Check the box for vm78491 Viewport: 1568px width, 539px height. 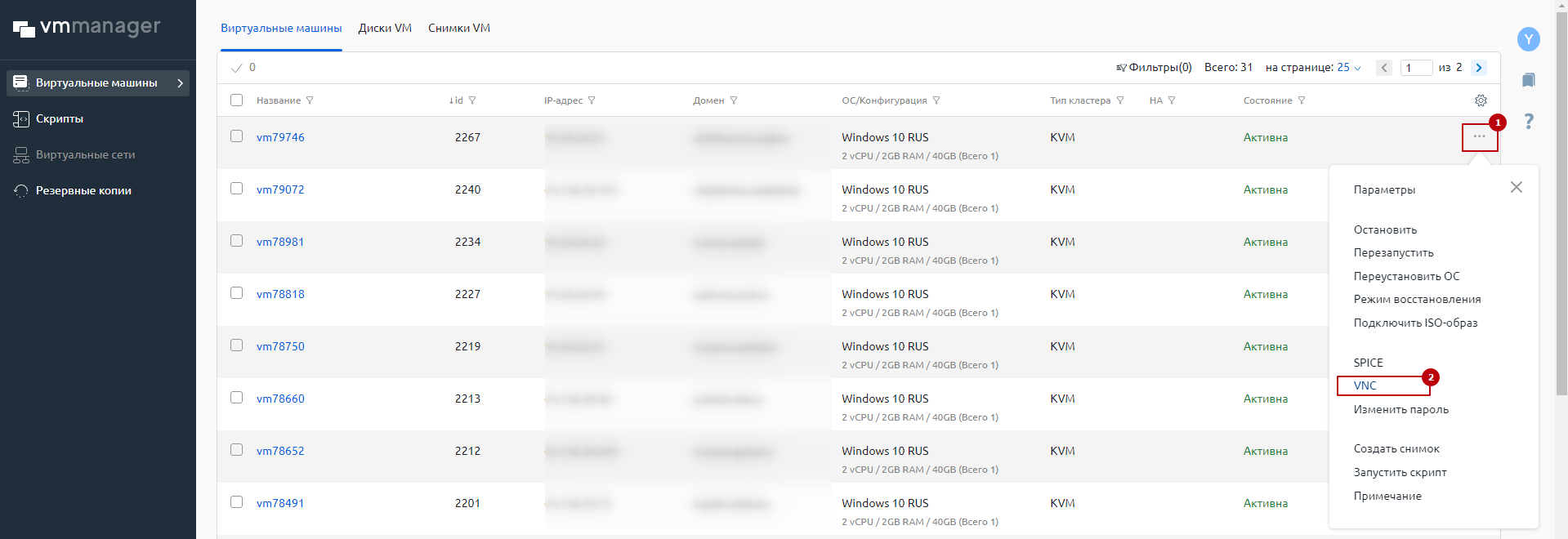click(237, 502)
